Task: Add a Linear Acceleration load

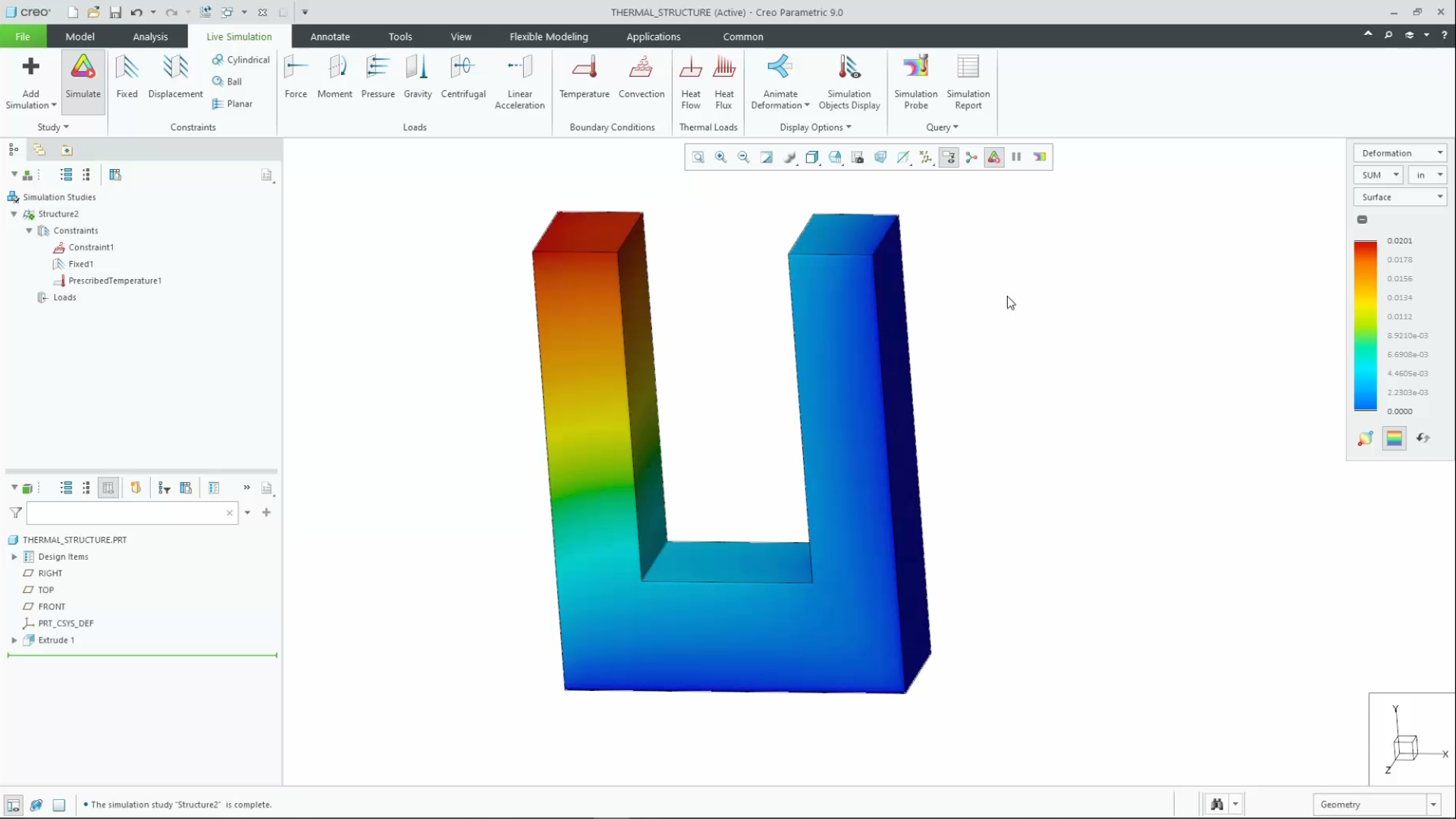Action: point(519,83)
